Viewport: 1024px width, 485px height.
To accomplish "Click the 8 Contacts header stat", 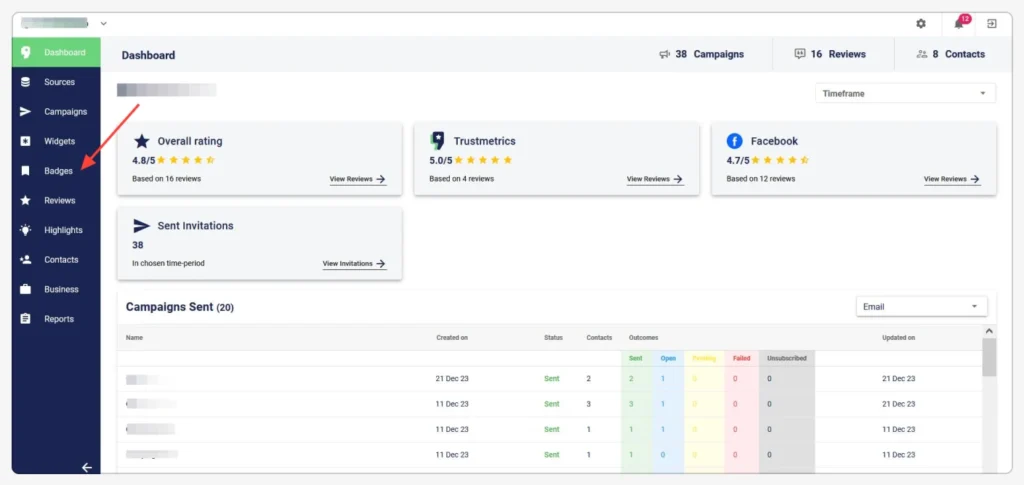I will [950, 54].
